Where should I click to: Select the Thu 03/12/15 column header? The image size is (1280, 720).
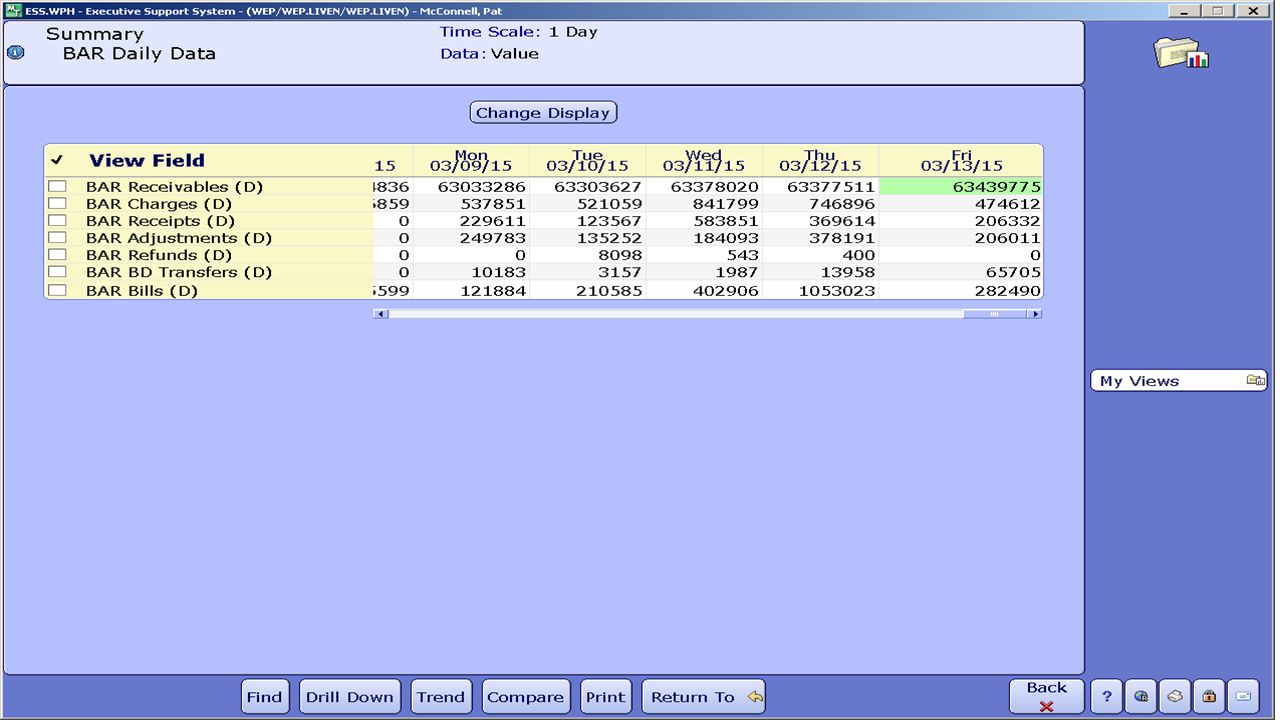820,161
